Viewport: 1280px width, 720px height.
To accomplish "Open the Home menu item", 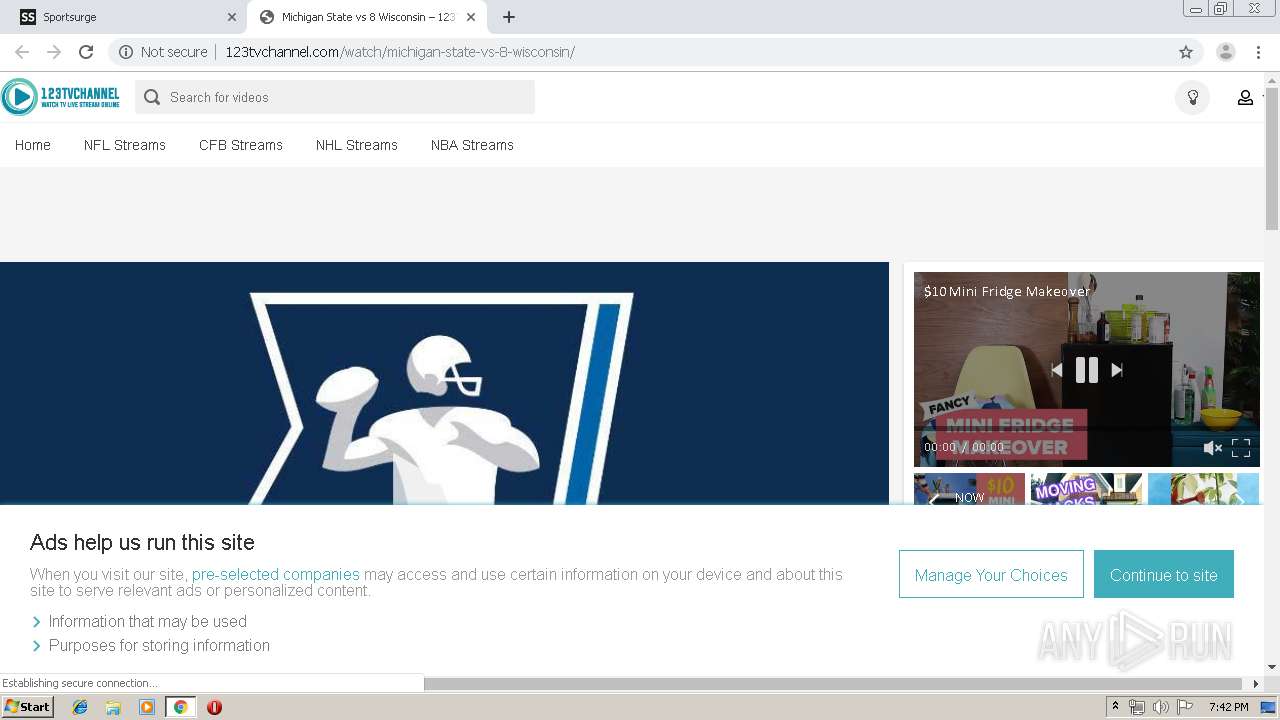I will pos(33,145).
